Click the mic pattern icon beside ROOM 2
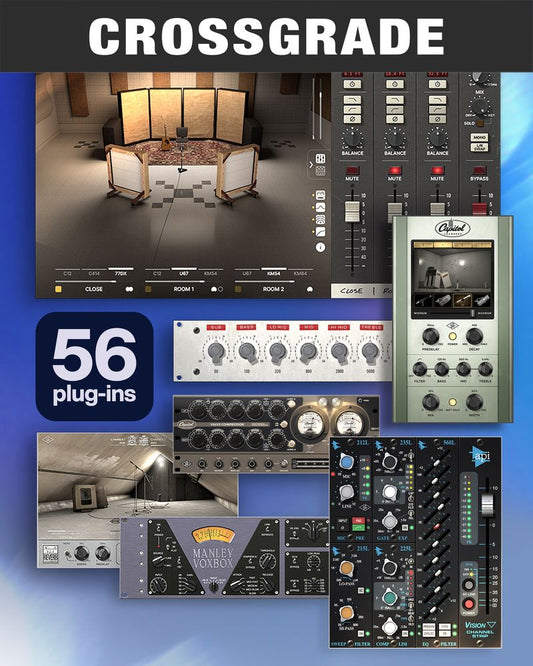 pyautogui.click(x=310, y=289)
